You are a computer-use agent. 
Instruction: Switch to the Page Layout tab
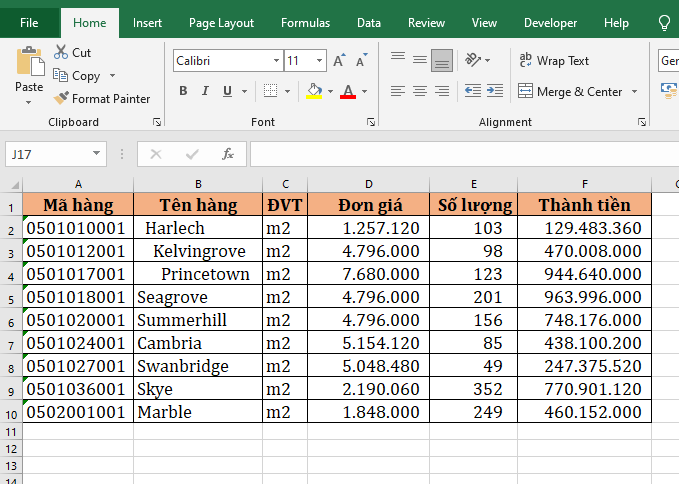[221, 23]
